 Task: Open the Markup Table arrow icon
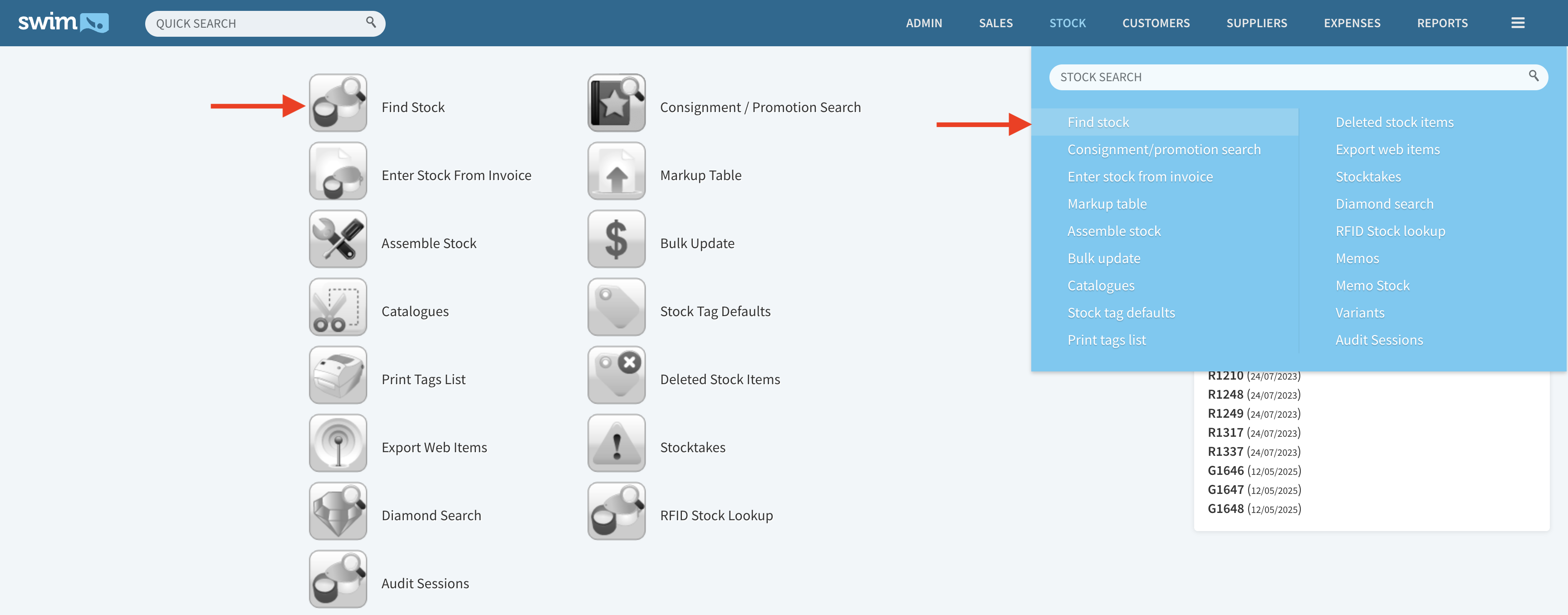617,171
